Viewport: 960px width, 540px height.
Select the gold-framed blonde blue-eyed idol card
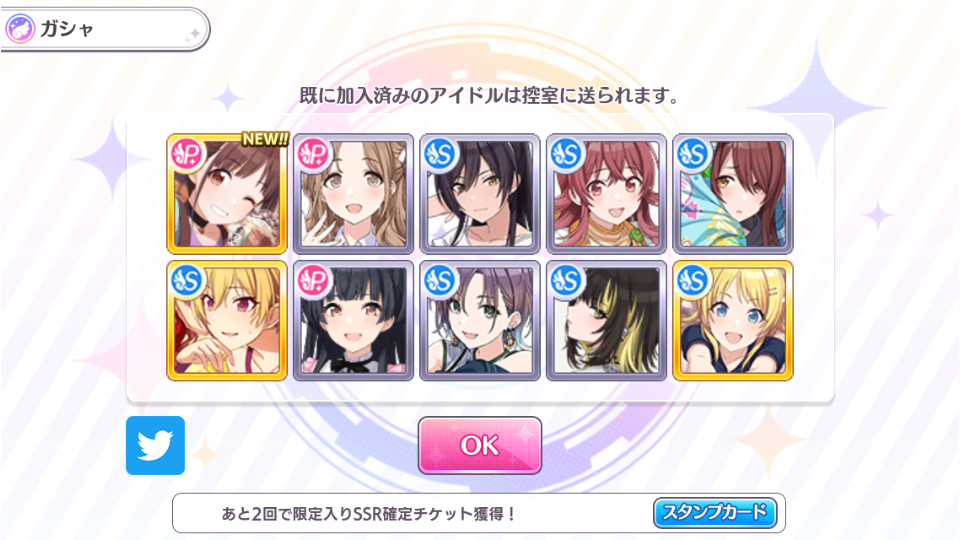point(733,321)
